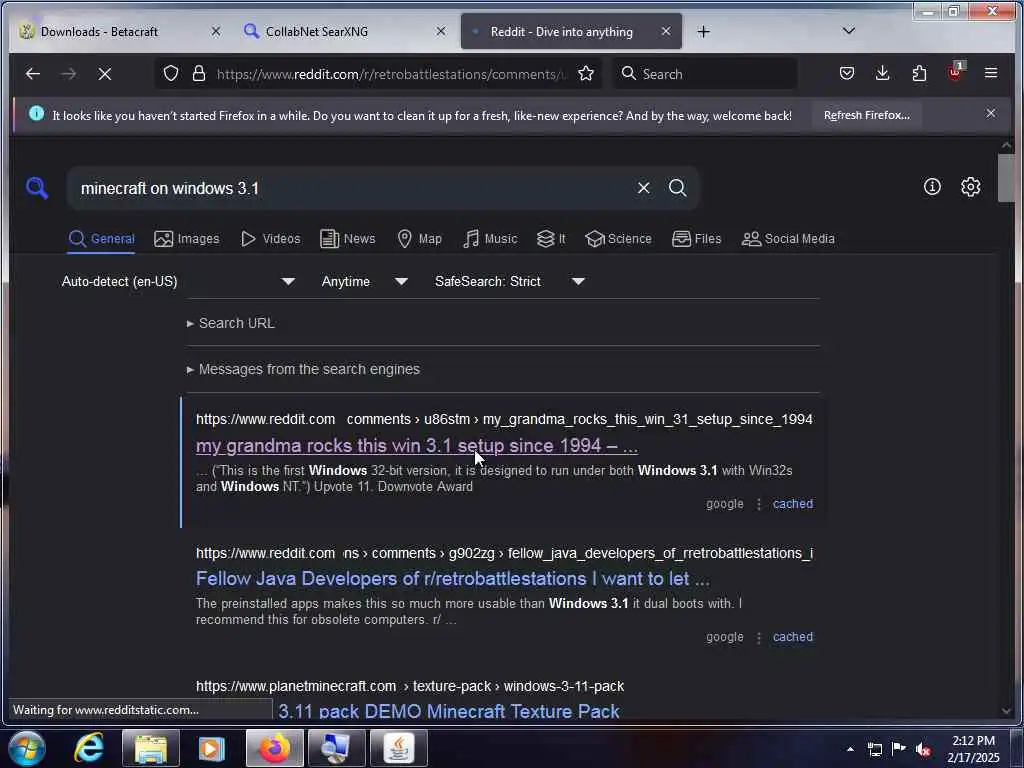Close the CollabNet SearXNG tab
The height and width of the screenshot is (768, 1024).
tap(441, 31)
